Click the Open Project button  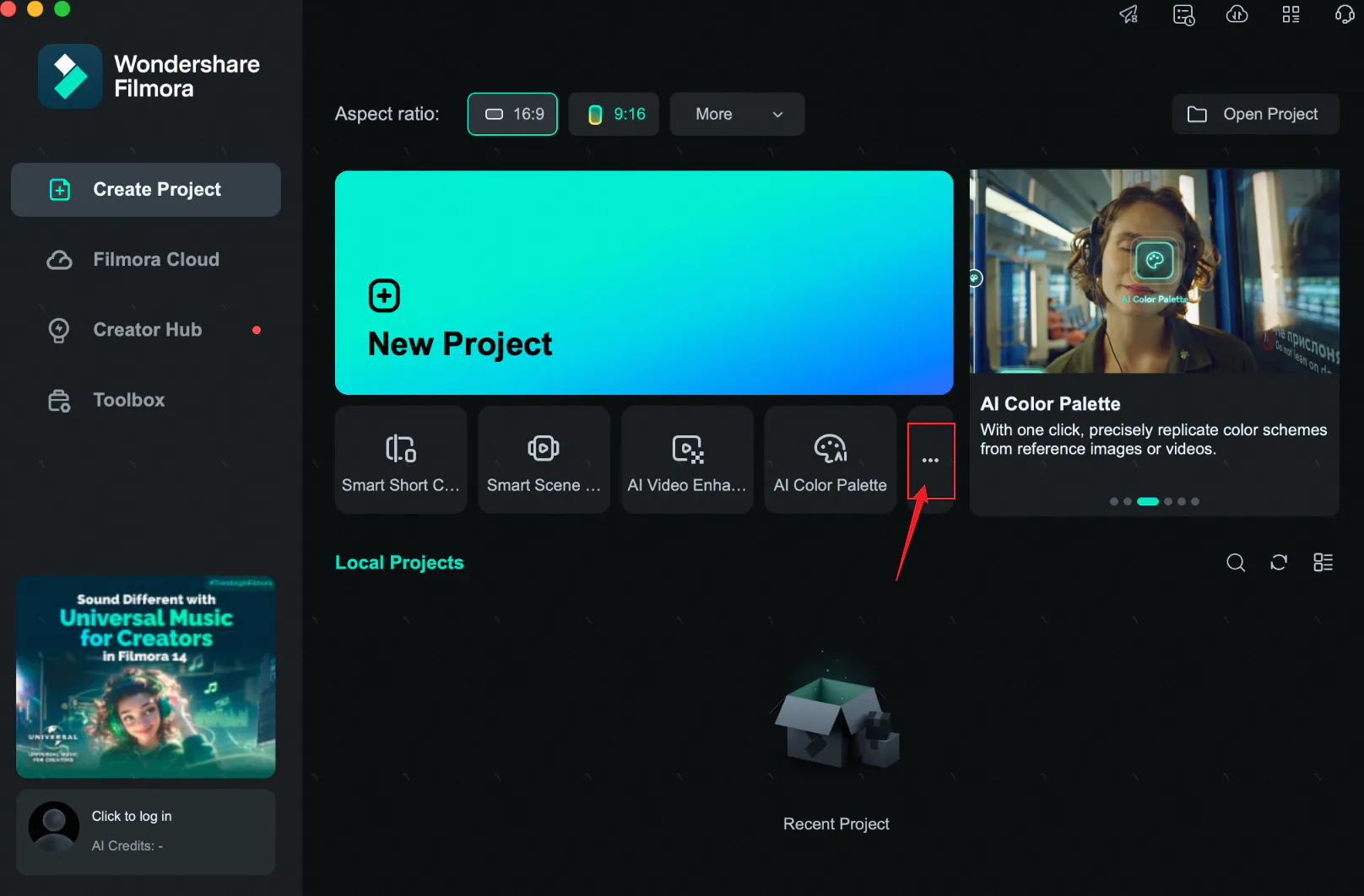pos(1255,114)
